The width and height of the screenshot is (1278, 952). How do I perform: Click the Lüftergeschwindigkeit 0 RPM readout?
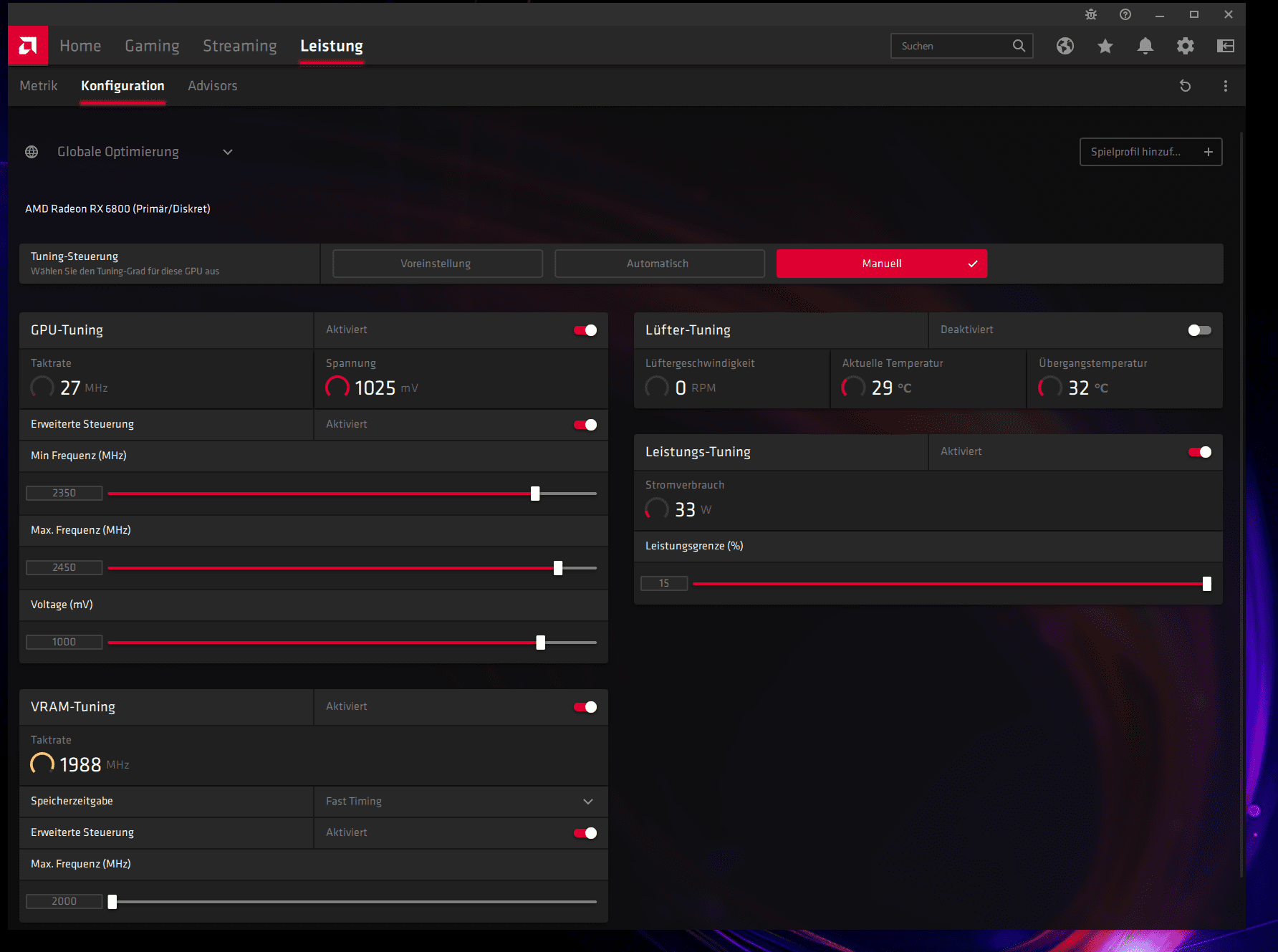(681, 388)
